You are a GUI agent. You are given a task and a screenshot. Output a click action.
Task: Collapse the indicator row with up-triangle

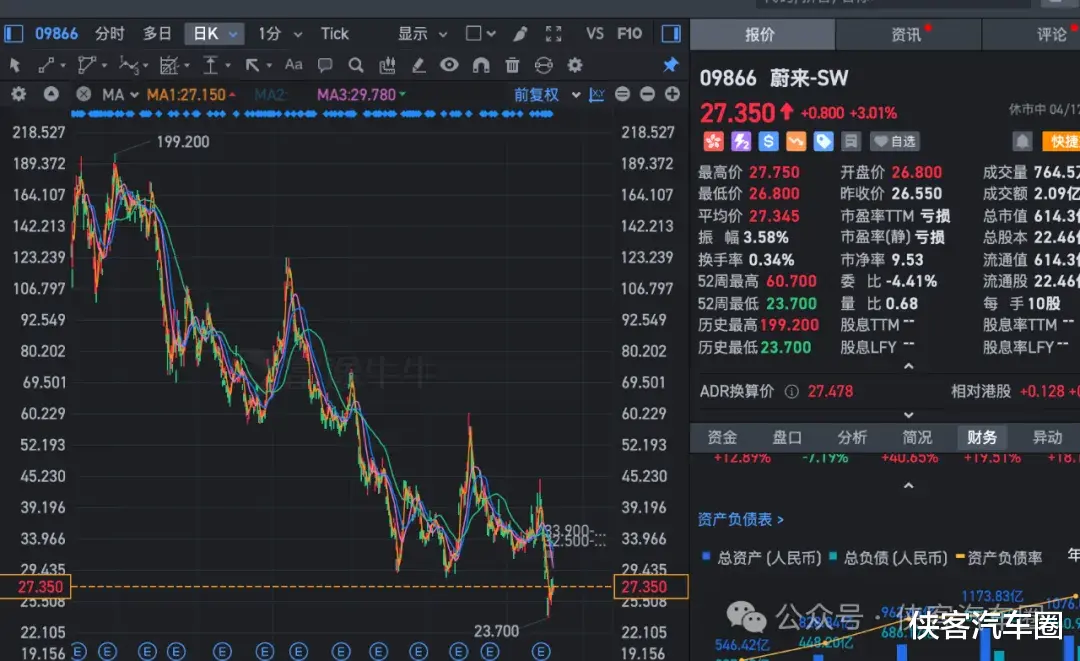[x=51, y=94]
